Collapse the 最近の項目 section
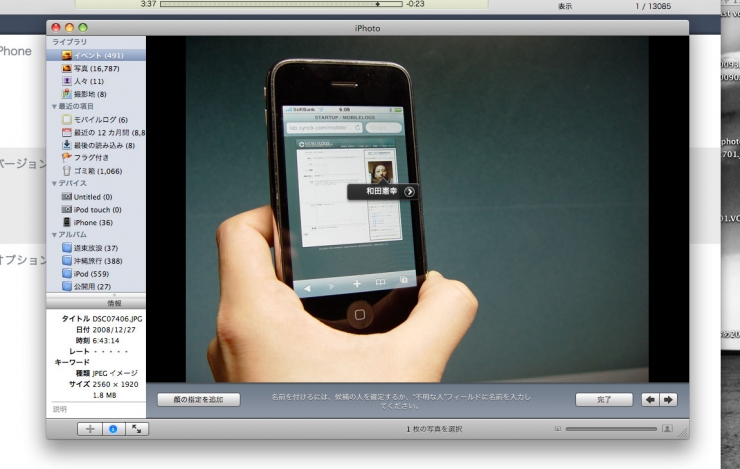The width and height of the screenshot is (740, 469). click(x=54, y=107)
